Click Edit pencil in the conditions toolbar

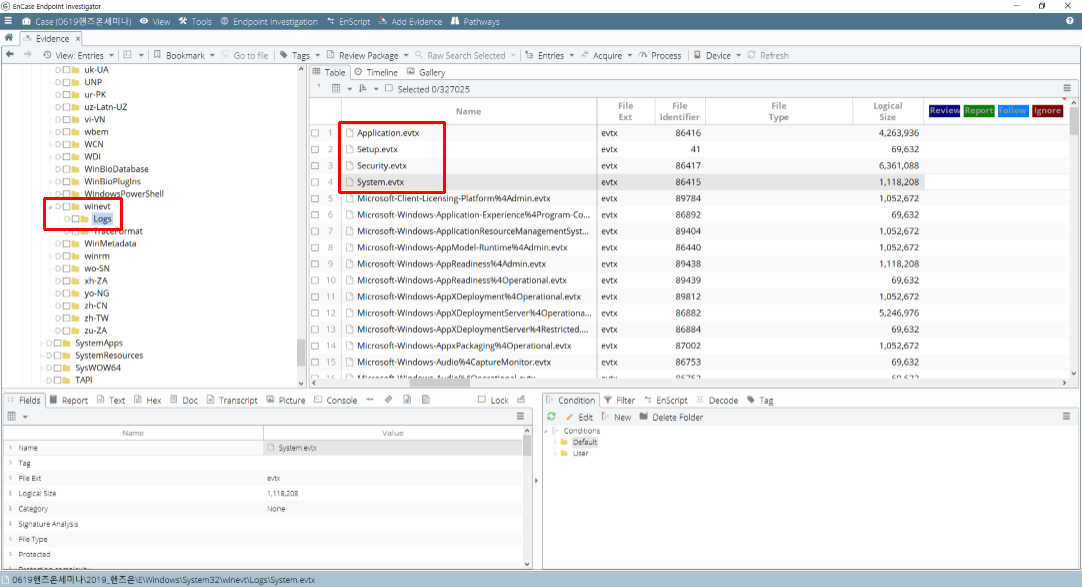coord(579,417)
